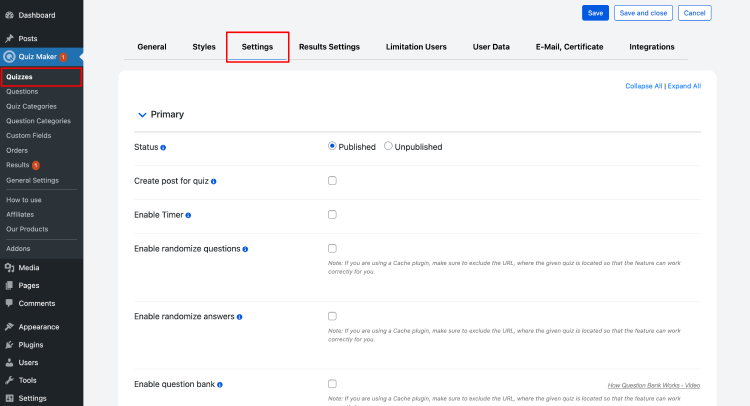Viewport: 750px width, 406px height.
Task: Click info icon beside Create post for quiz
Action: pyautogui.click(x=213, y=182)
